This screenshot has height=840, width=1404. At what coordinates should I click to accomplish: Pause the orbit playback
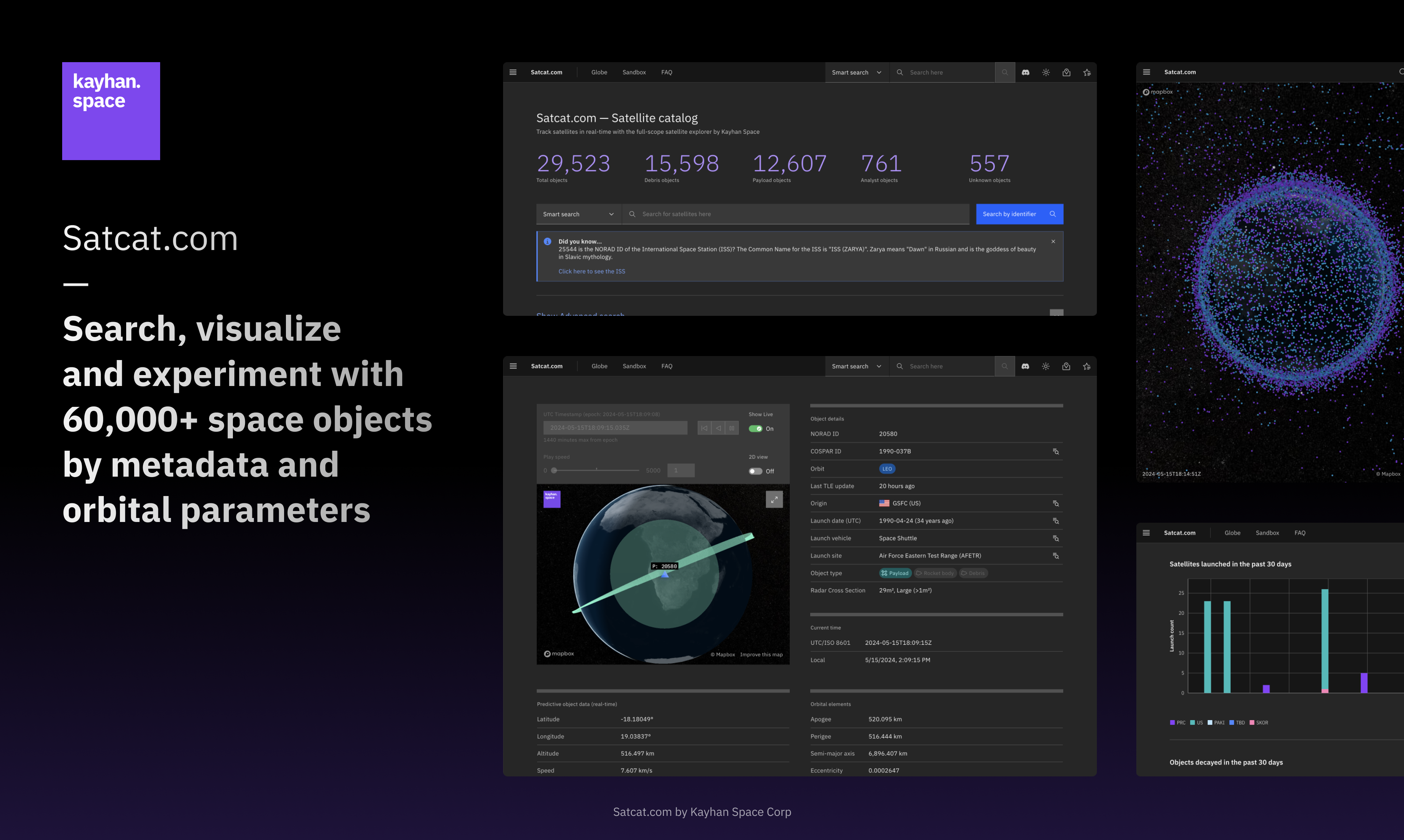(x=732, y=428)
